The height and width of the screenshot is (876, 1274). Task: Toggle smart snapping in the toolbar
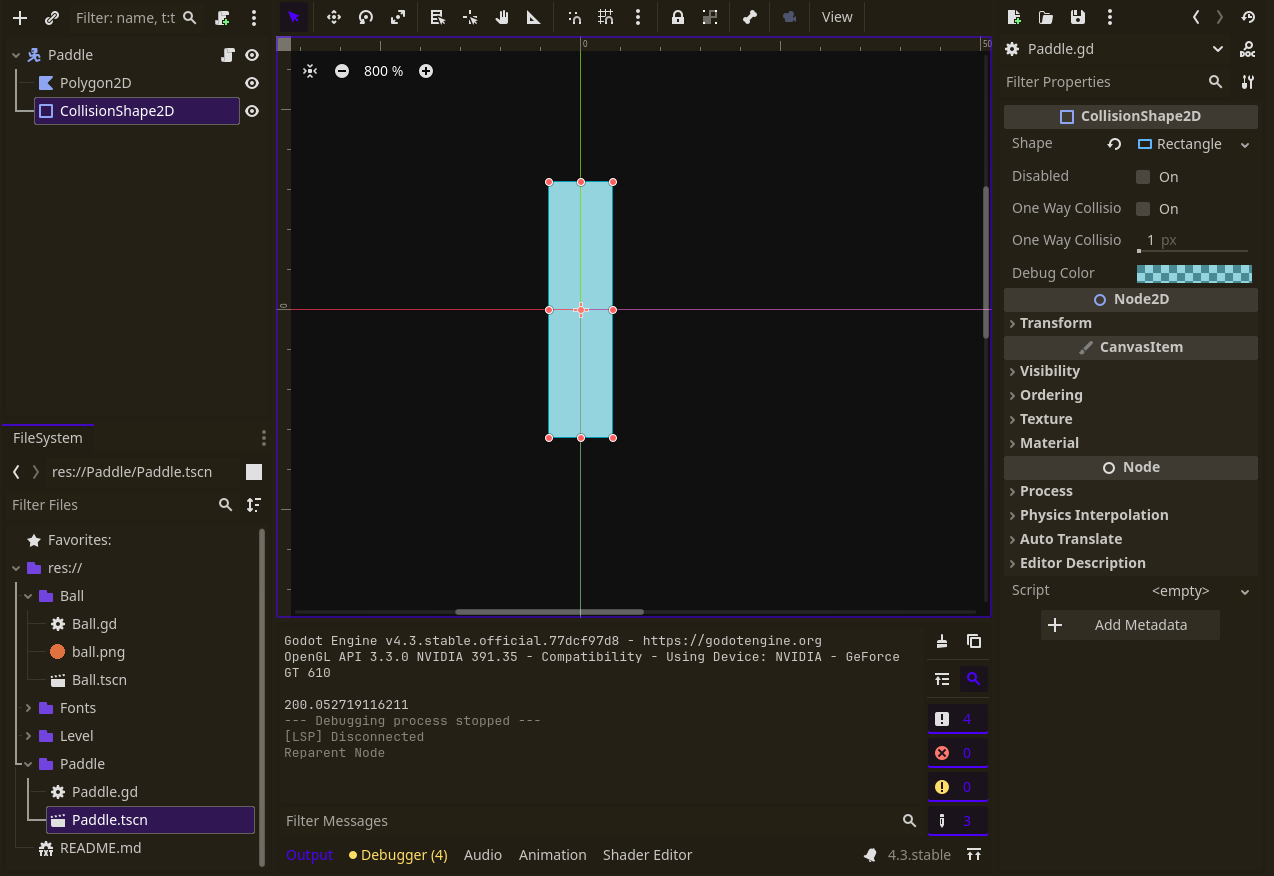pos(575,17)
